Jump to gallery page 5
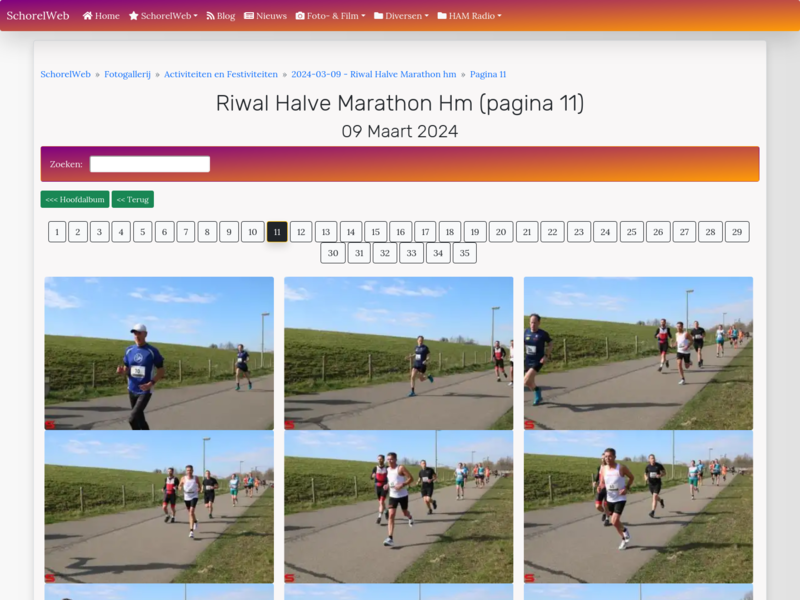 [143, 232]
